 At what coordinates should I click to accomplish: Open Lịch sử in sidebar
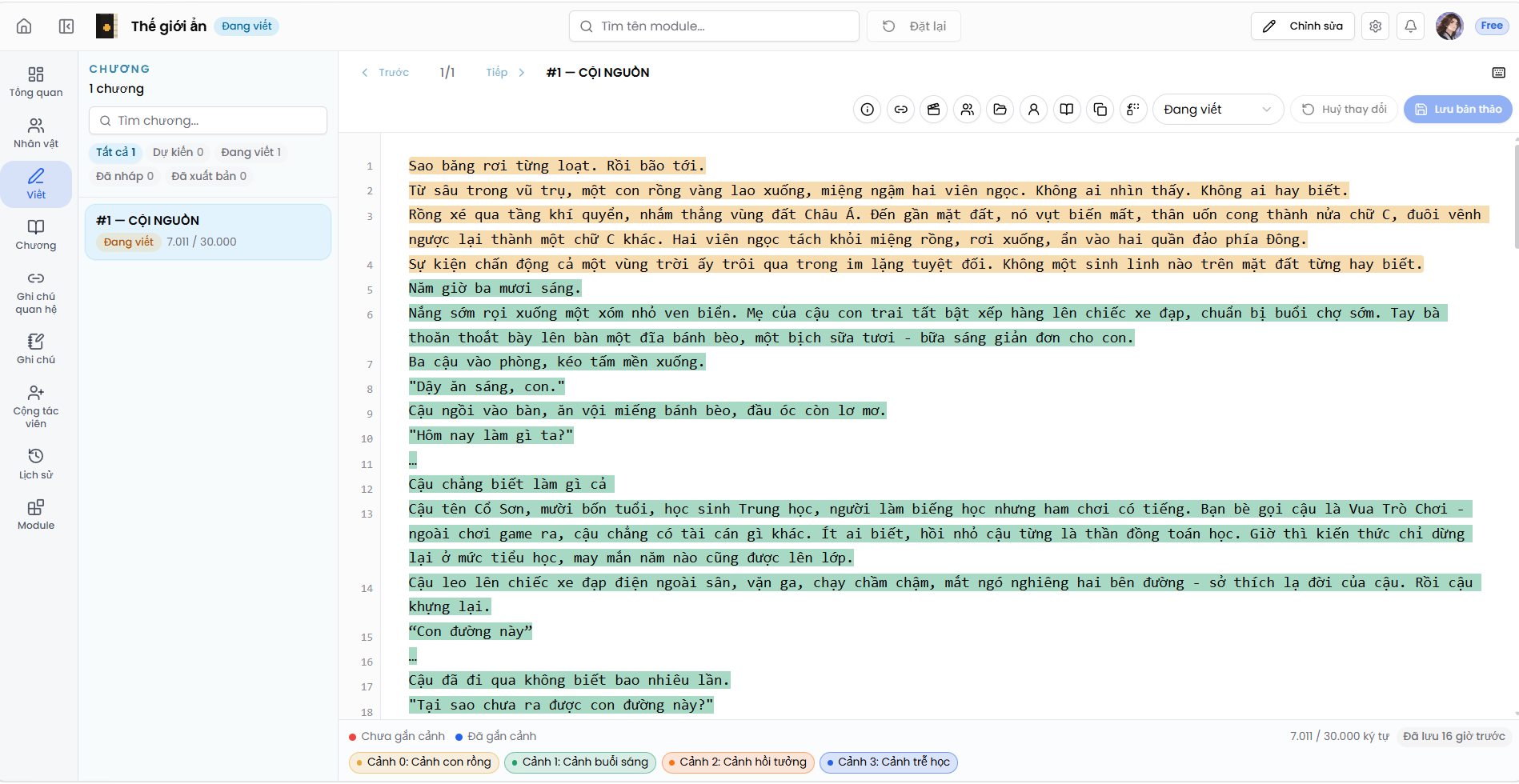(x=36, y=465)
